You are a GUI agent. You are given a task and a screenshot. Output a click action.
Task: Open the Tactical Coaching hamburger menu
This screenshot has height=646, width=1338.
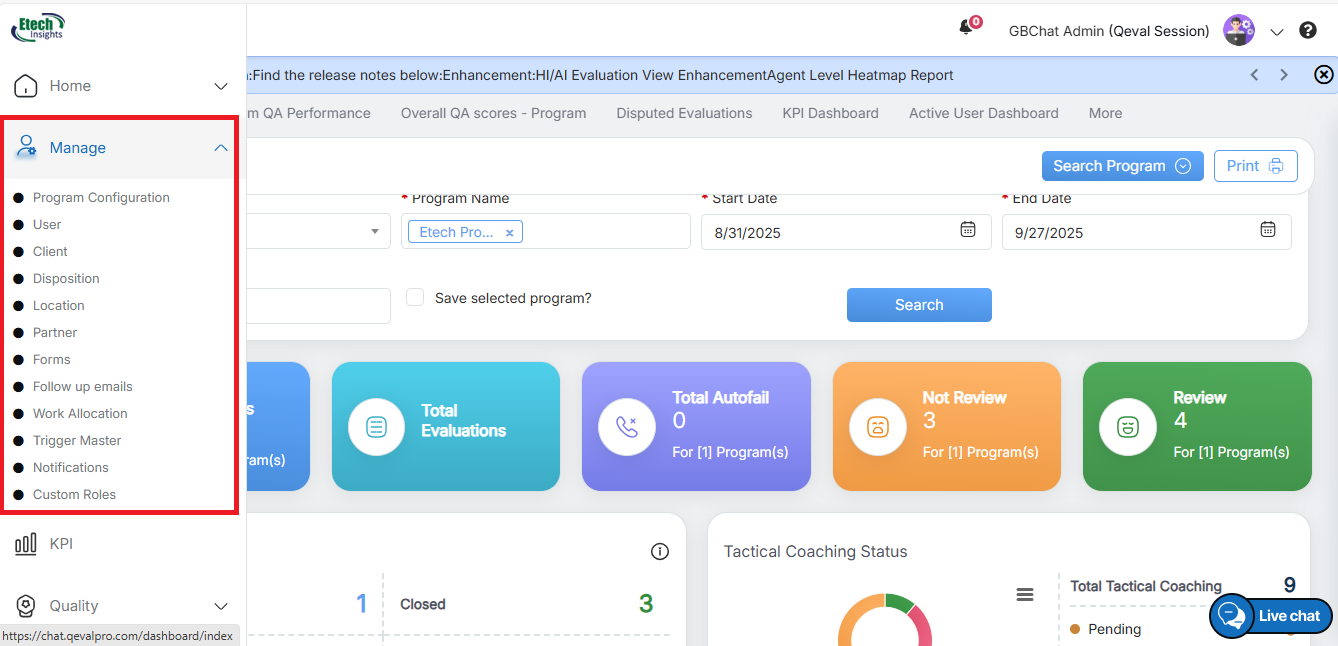[x=1025, y=595]
